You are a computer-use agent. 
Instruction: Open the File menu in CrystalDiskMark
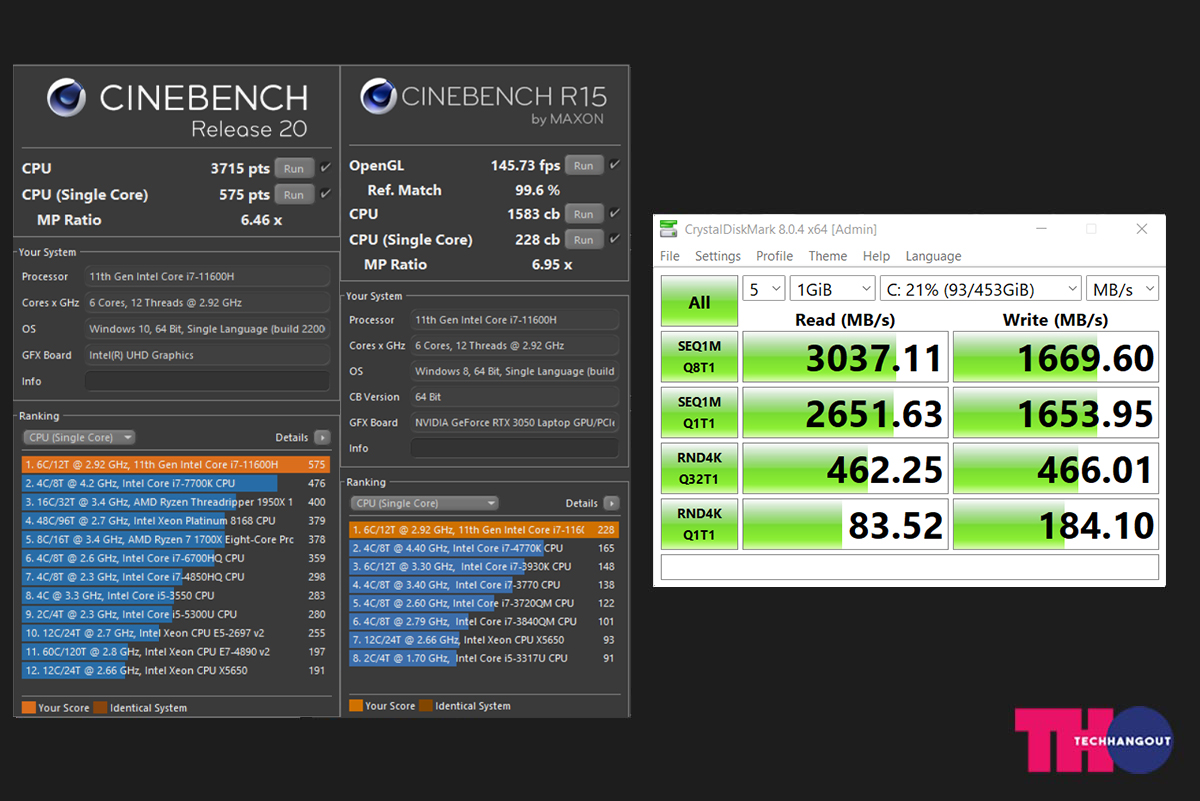pyautogui.click(x=670, y=256)
